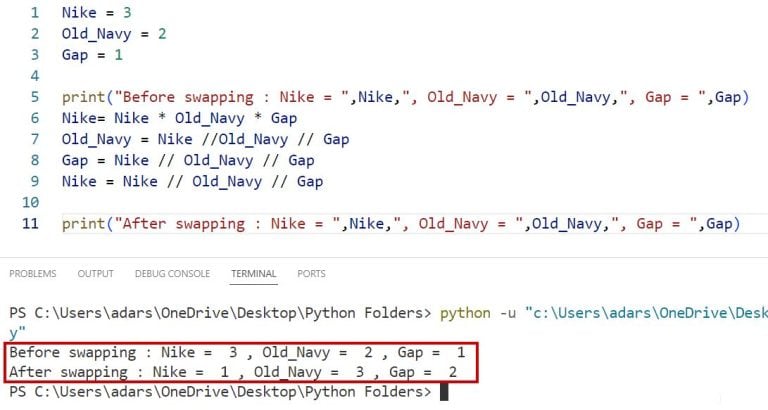This screenshot has width=768, height=410.
Task: Click the 'Nike= Nike * Old_Navy * Gap' line
Action: (x=179, y=118)
